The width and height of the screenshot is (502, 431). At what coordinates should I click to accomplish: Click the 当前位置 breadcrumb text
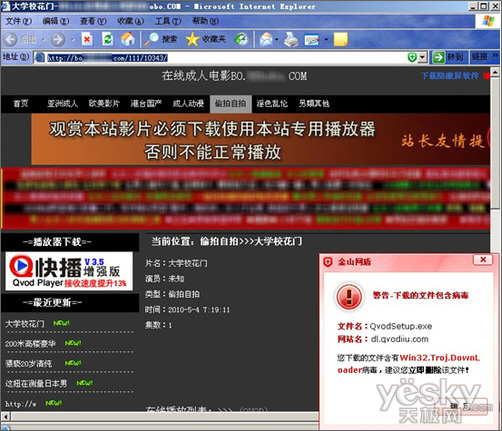coord(227,241)
